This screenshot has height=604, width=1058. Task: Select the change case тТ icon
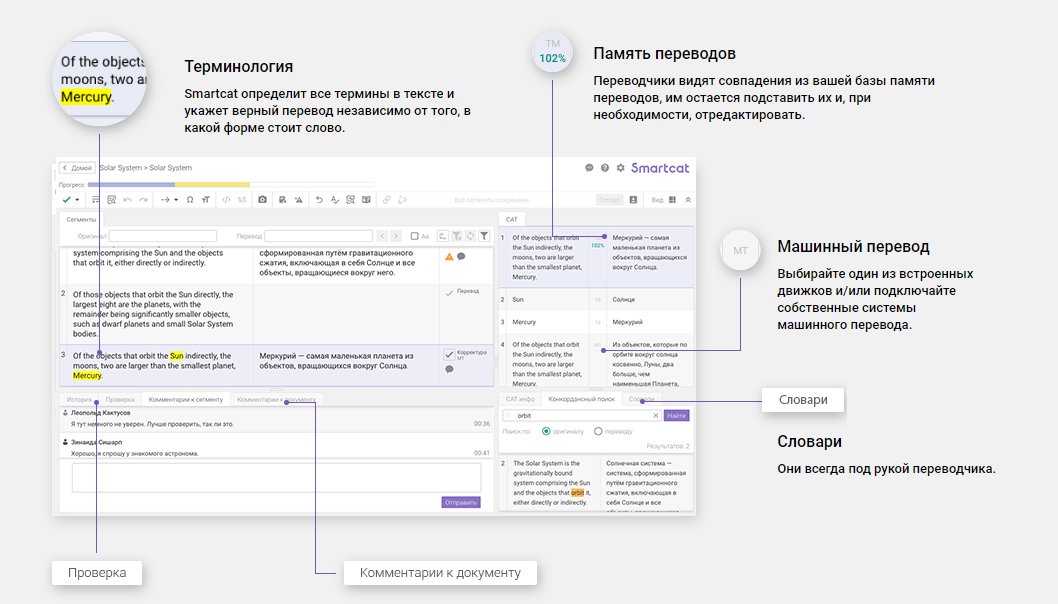coord(206,199)
